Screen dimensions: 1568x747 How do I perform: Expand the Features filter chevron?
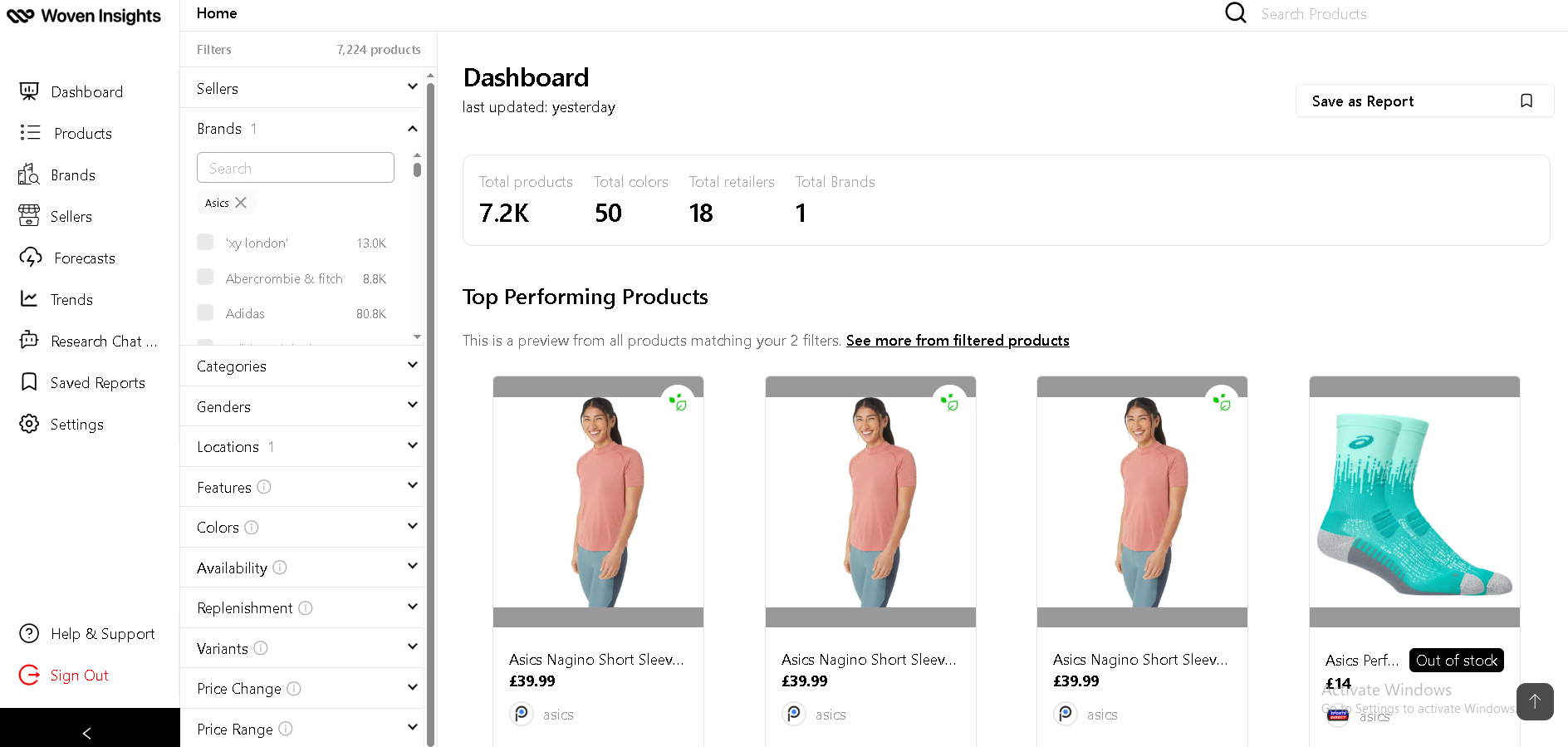413,485
